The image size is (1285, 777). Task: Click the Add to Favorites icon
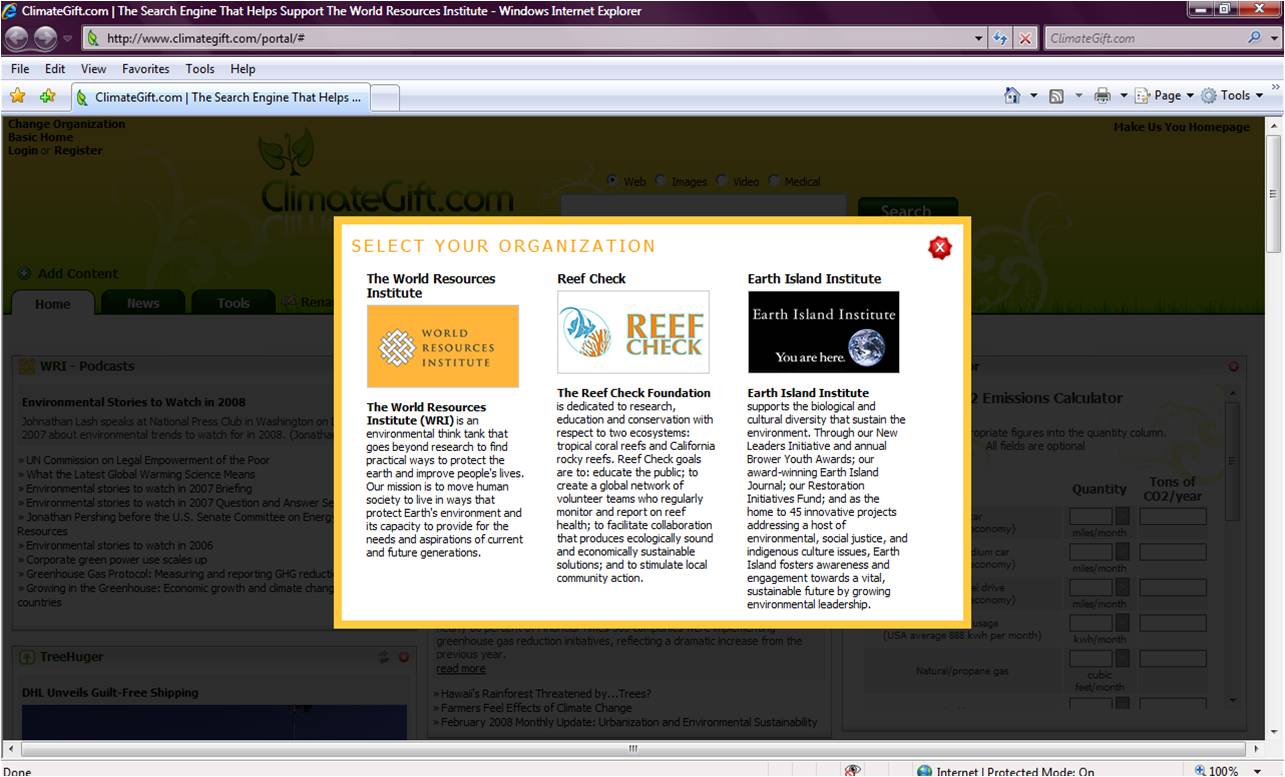coord(47,97)
